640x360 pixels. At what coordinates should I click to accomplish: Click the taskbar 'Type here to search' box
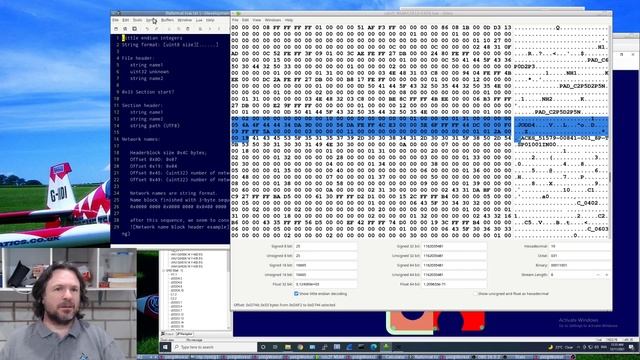click(x=214, y=347)
